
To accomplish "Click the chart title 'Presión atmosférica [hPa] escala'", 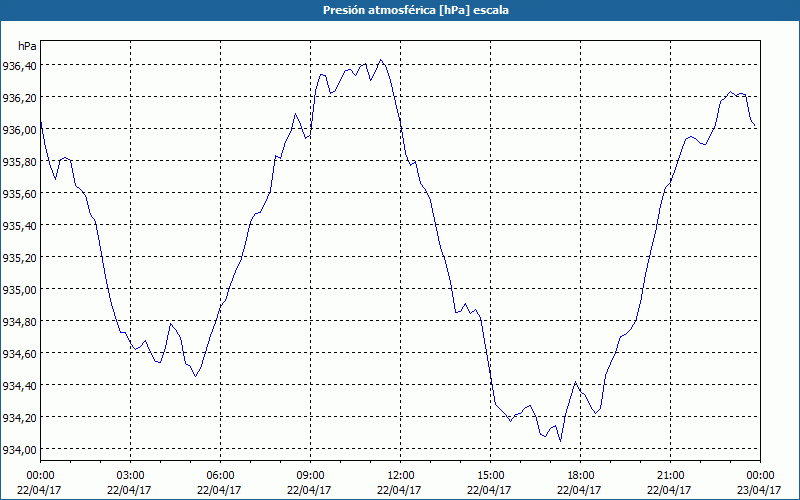I will 416,10.
